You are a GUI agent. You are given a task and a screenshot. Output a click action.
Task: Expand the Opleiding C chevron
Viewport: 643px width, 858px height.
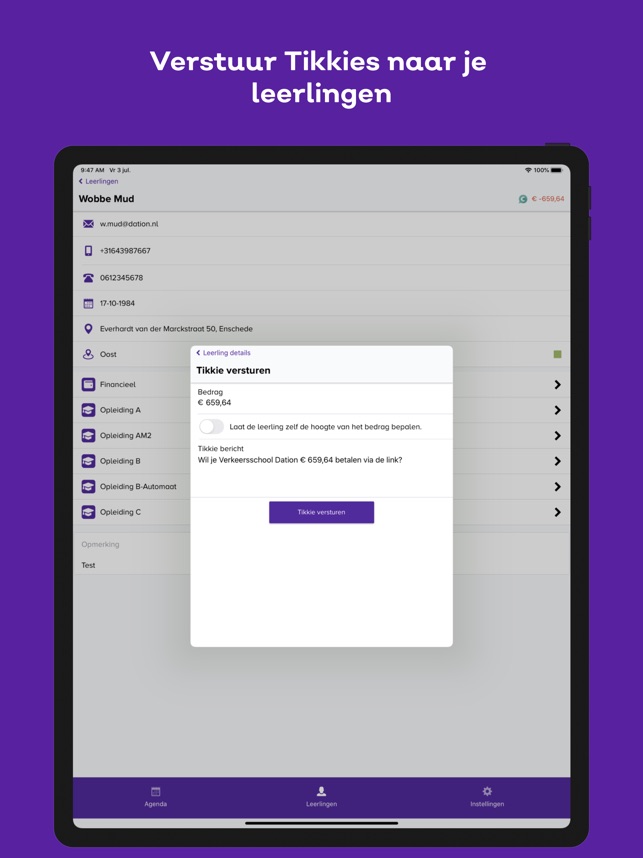557,512
